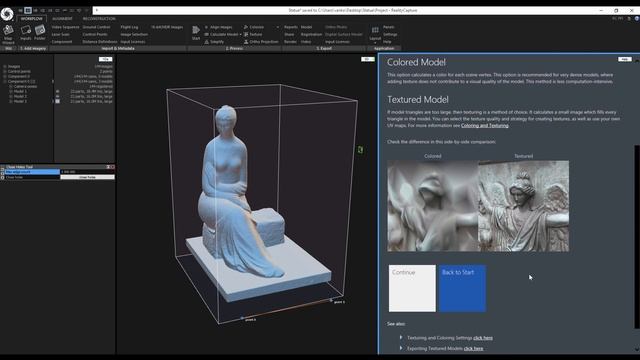The height and width of the screenshot is (360, 640).
Task: Switch to the ALIGNMENT ribbon tab
Action: point(62,19)
